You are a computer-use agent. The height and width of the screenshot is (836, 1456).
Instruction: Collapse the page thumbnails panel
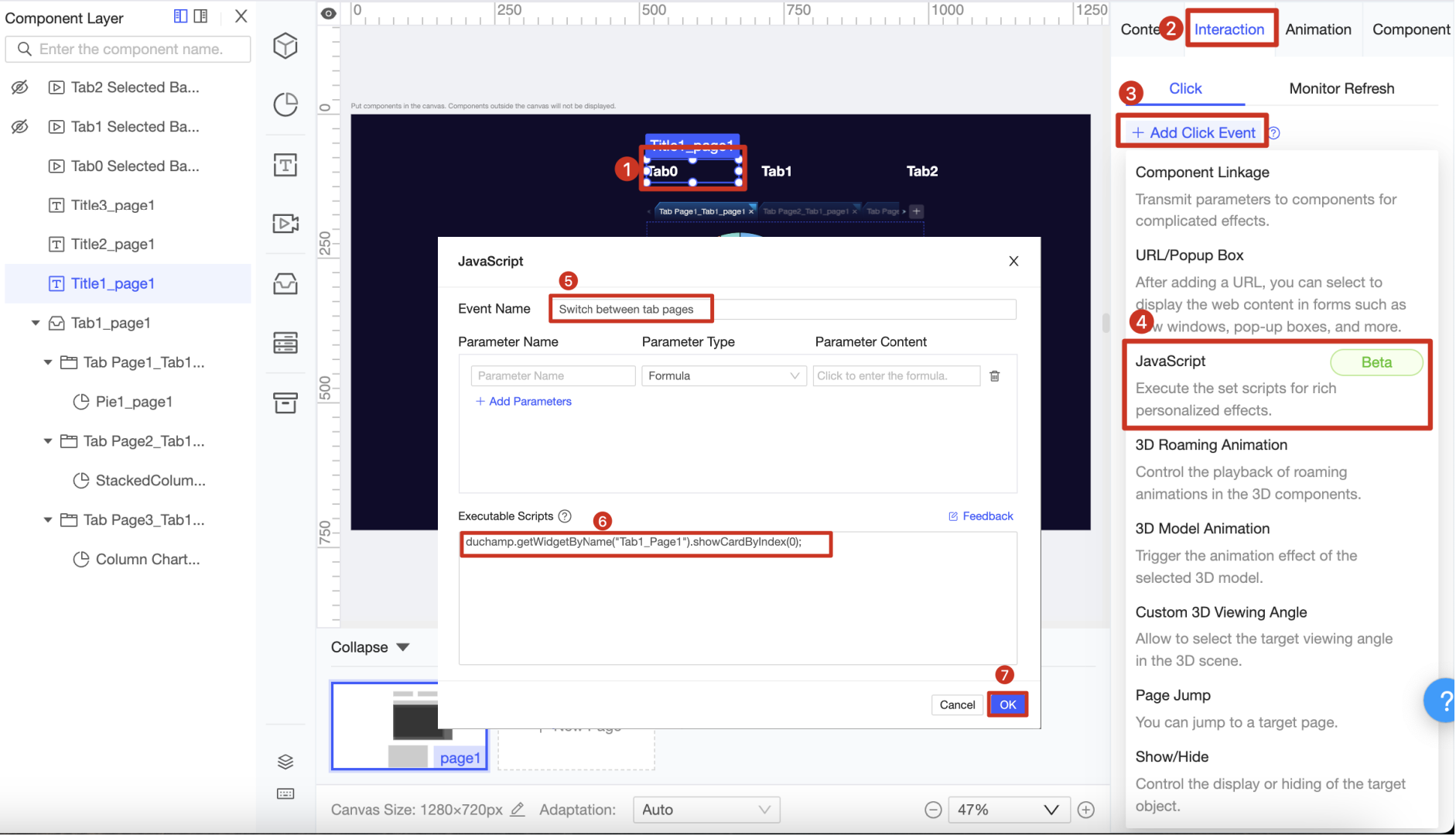point(371,647)
